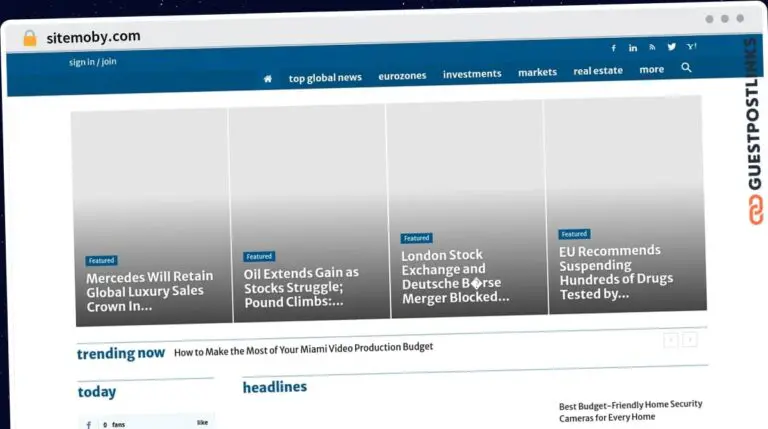The width and height of the screenshot is (768, 429).
Task: Click the Yahoo icon in header
Action: pos(692,46)
